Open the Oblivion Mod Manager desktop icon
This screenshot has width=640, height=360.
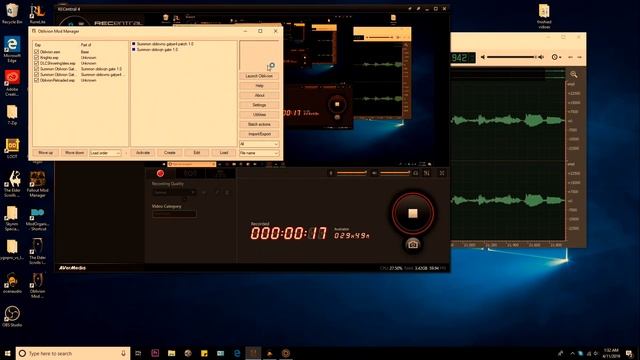click(37, 285)
